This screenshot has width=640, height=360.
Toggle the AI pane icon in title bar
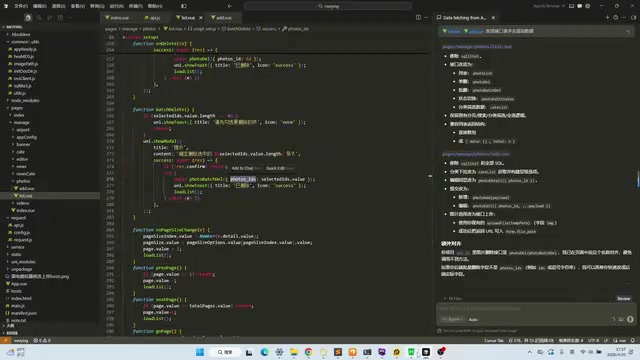click(580, 6)
